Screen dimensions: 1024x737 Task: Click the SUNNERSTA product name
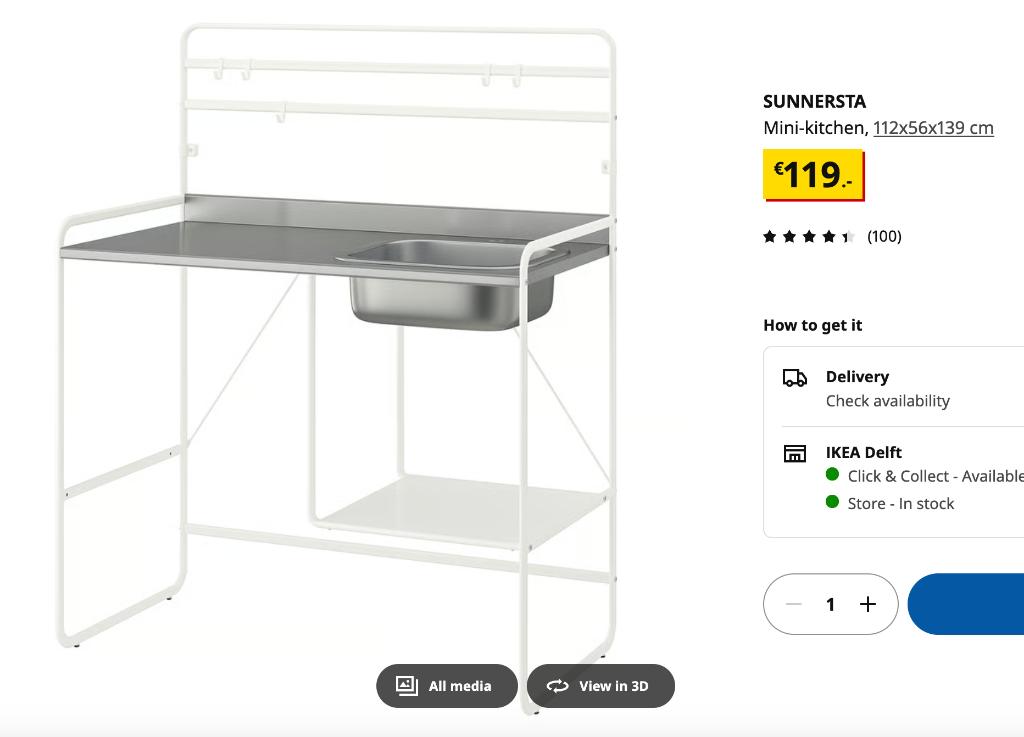point(815,101)
